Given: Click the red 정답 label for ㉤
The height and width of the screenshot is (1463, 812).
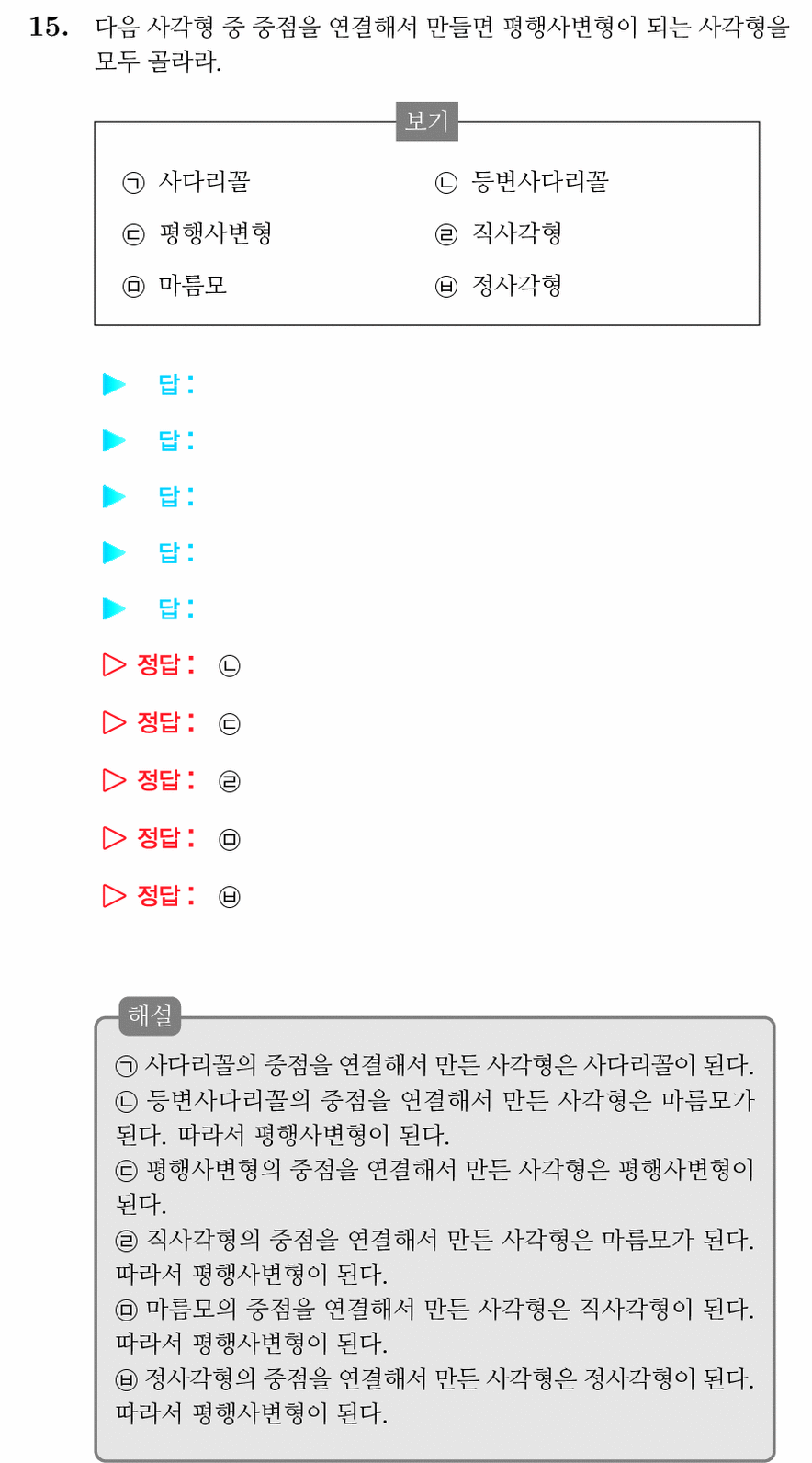Looking at the screenshot, I should coord(165,838).
